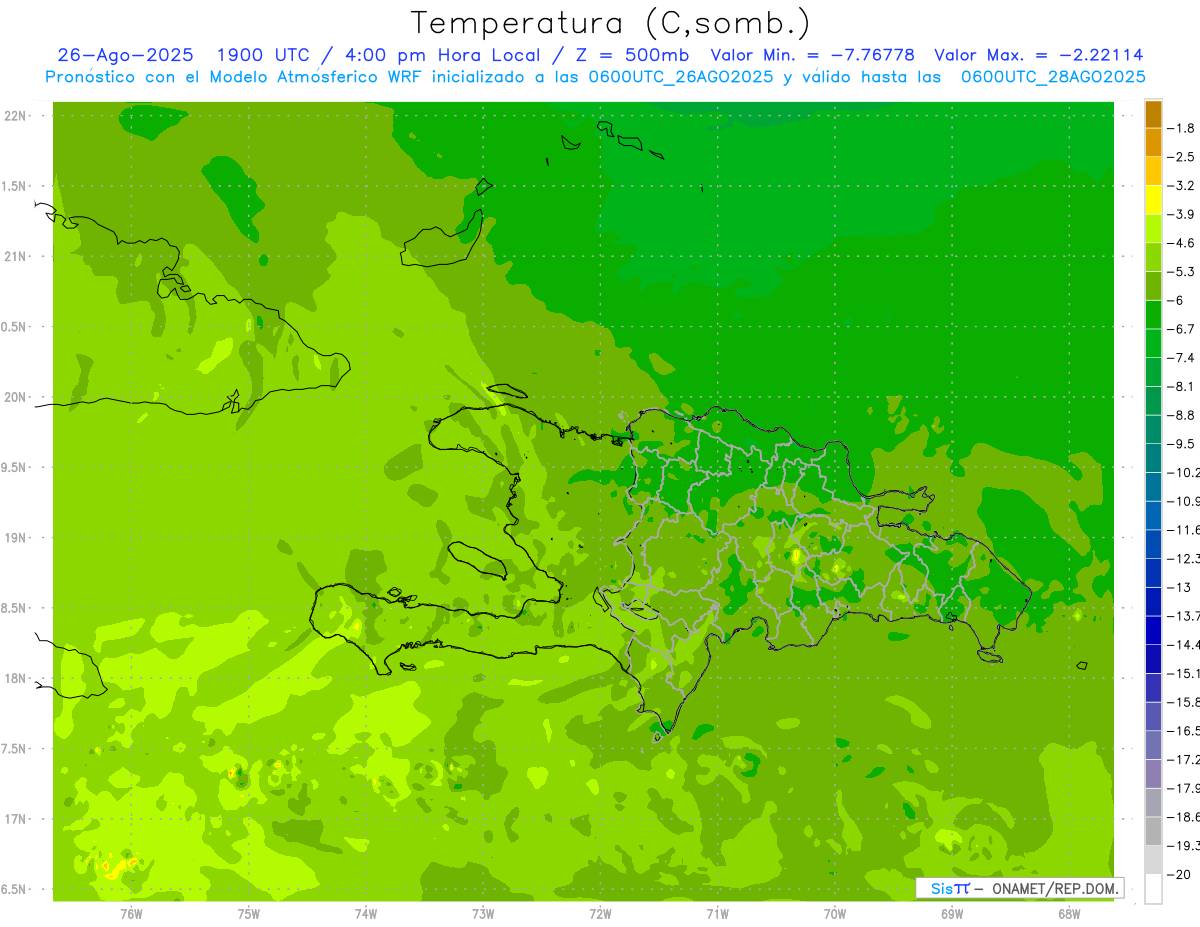The width and height of the screenshot is (1200, 927).
Task: Click the '69W' longitude label
Action: [952, 914]
